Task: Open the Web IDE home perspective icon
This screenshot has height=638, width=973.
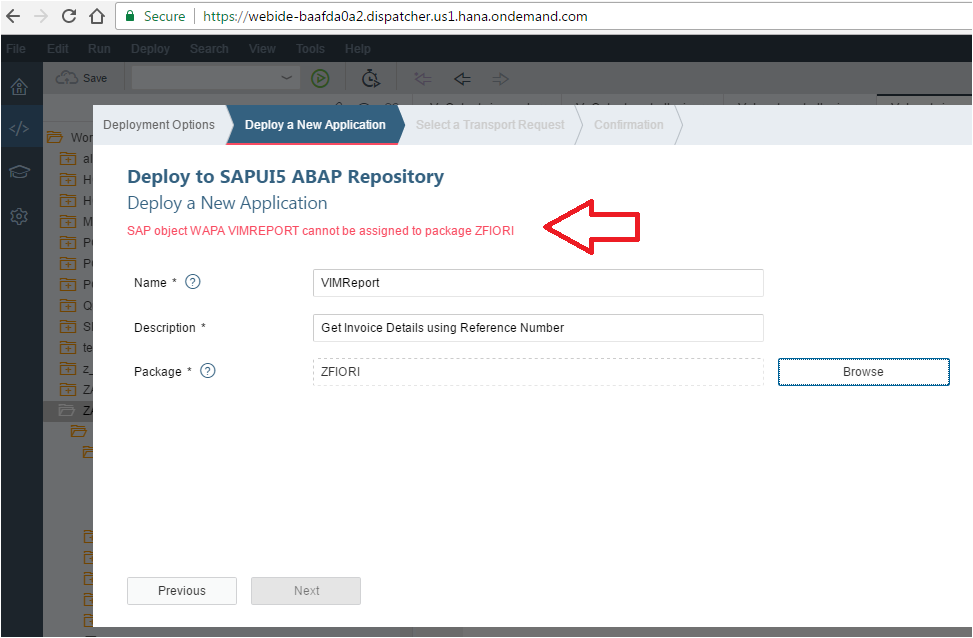Action: point(19,87)
